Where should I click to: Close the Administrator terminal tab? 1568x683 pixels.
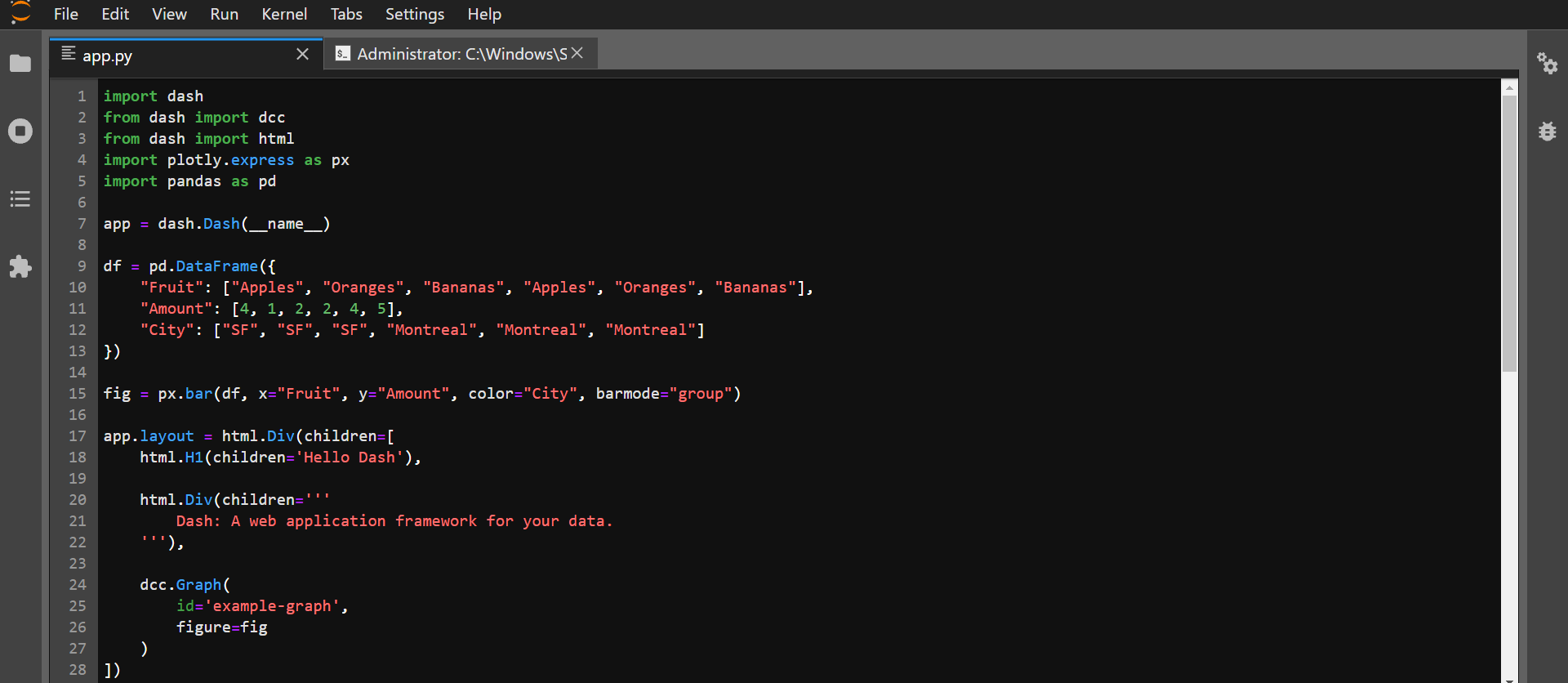577,53
